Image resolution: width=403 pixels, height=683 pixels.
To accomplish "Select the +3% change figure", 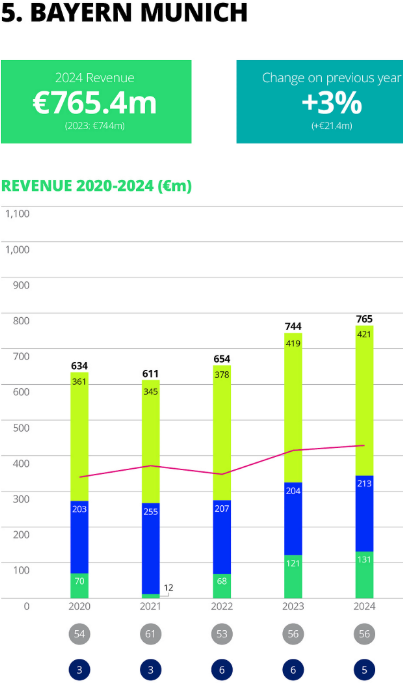I will (x=332, y=103).
